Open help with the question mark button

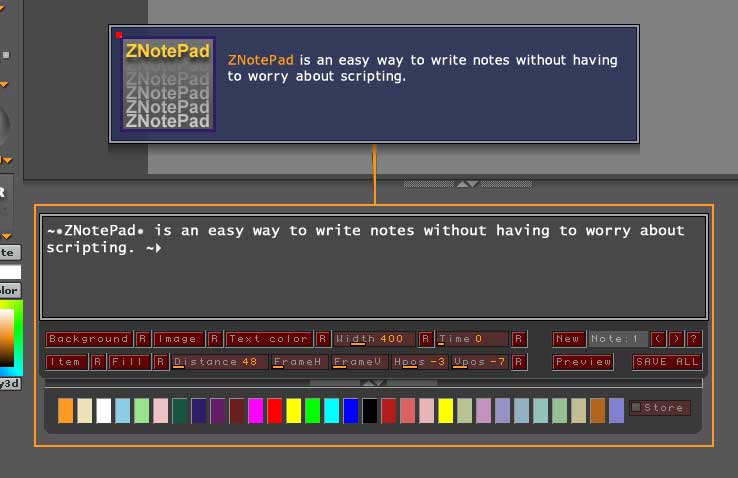[x=694, y=339]
